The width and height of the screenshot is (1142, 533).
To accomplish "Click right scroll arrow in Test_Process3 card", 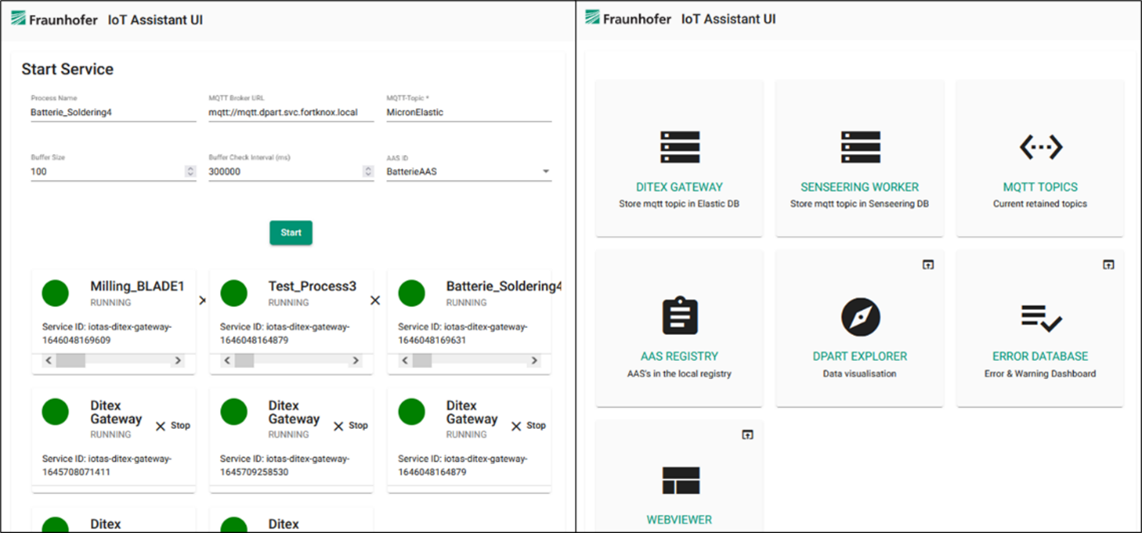I will tap(355, 360).
